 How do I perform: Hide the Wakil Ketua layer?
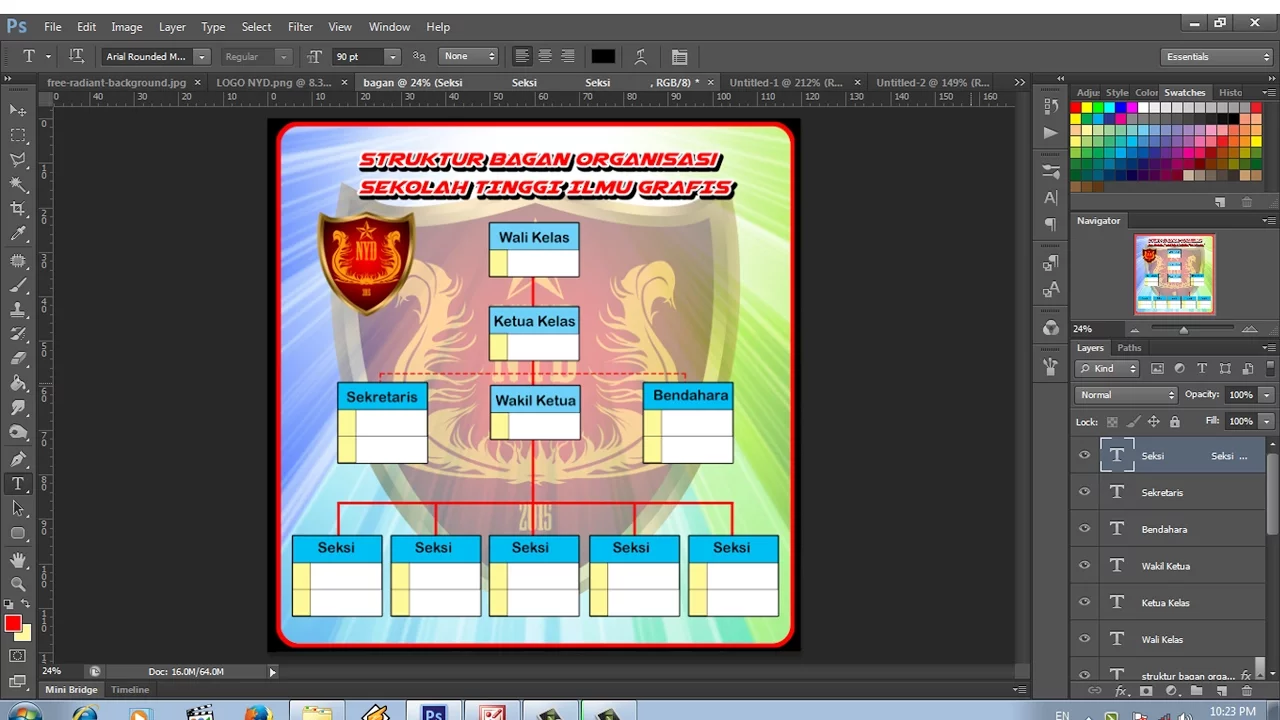click(x=1084, y=566)
